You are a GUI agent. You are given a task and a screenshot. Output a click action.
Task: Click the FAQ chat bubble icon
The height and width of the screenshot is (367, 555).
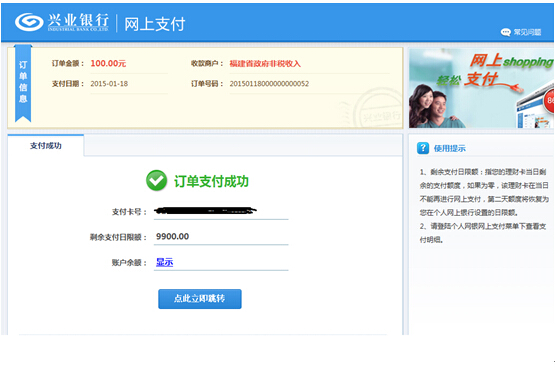(505, 32)
